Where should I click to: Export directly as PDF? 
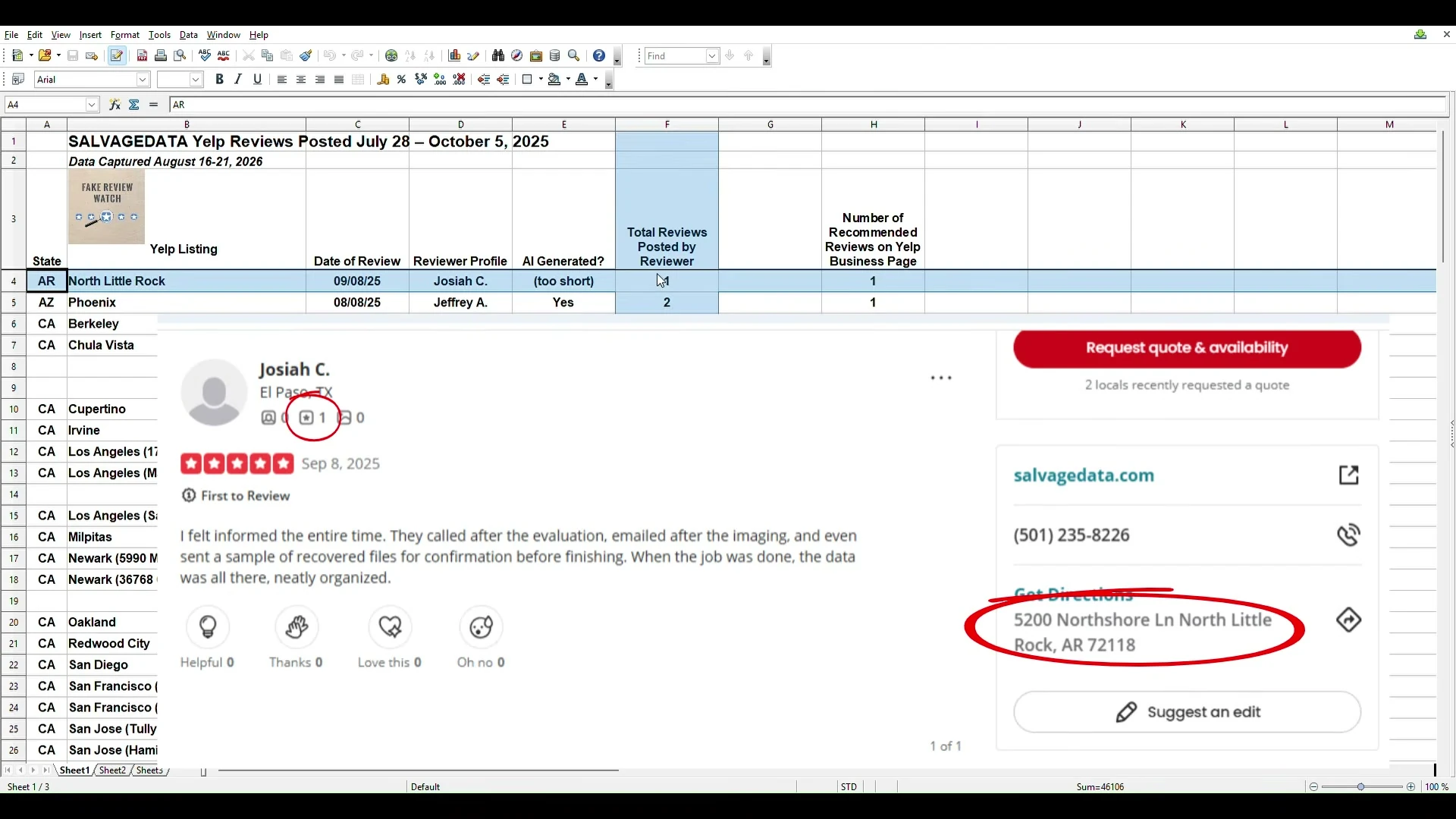142,55
